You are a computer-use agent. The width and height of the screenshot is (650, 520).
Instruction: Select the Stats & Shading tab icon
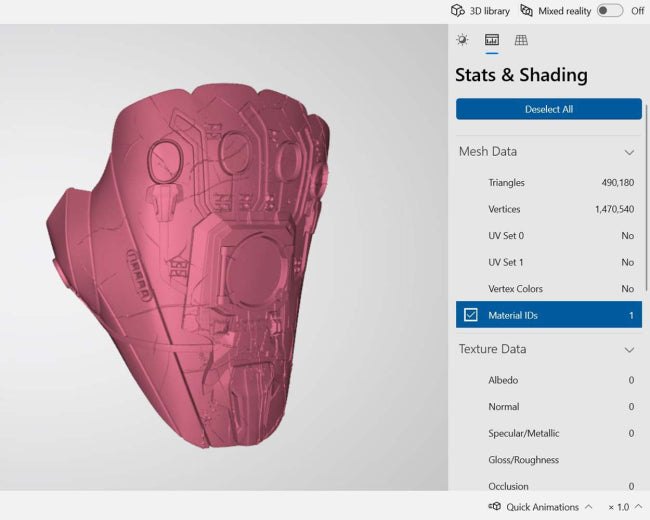click(492, 40)
